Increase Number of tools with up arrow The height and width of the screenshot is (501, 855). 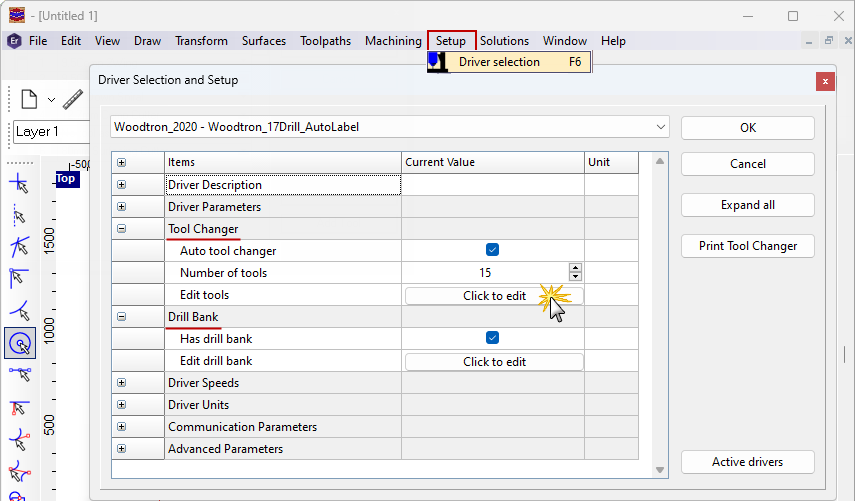point(575,268)
